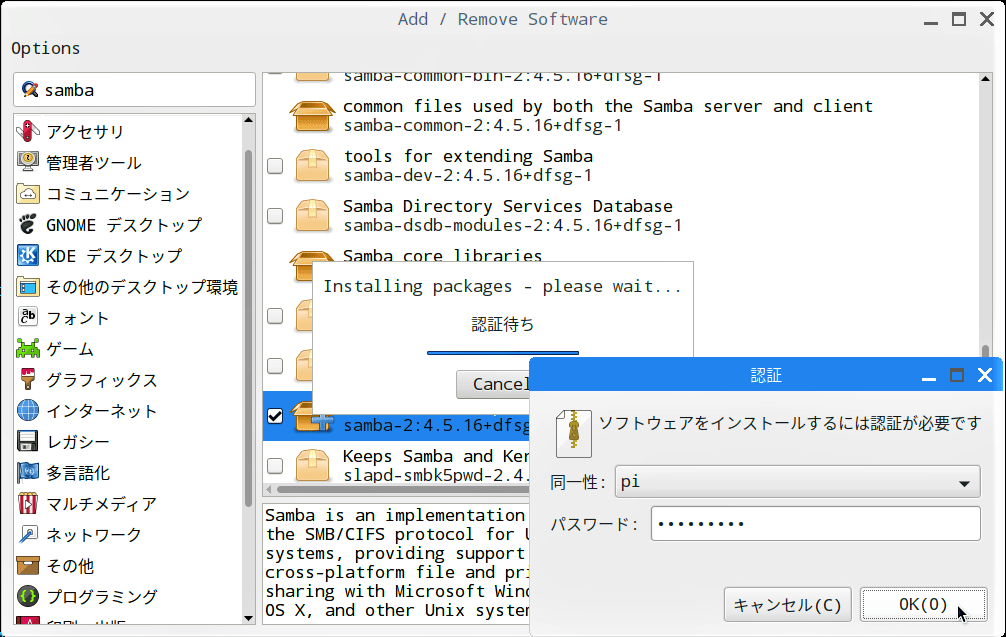Open the Options menu
This screenshot has width=1006, height=637.
(46, 48)
